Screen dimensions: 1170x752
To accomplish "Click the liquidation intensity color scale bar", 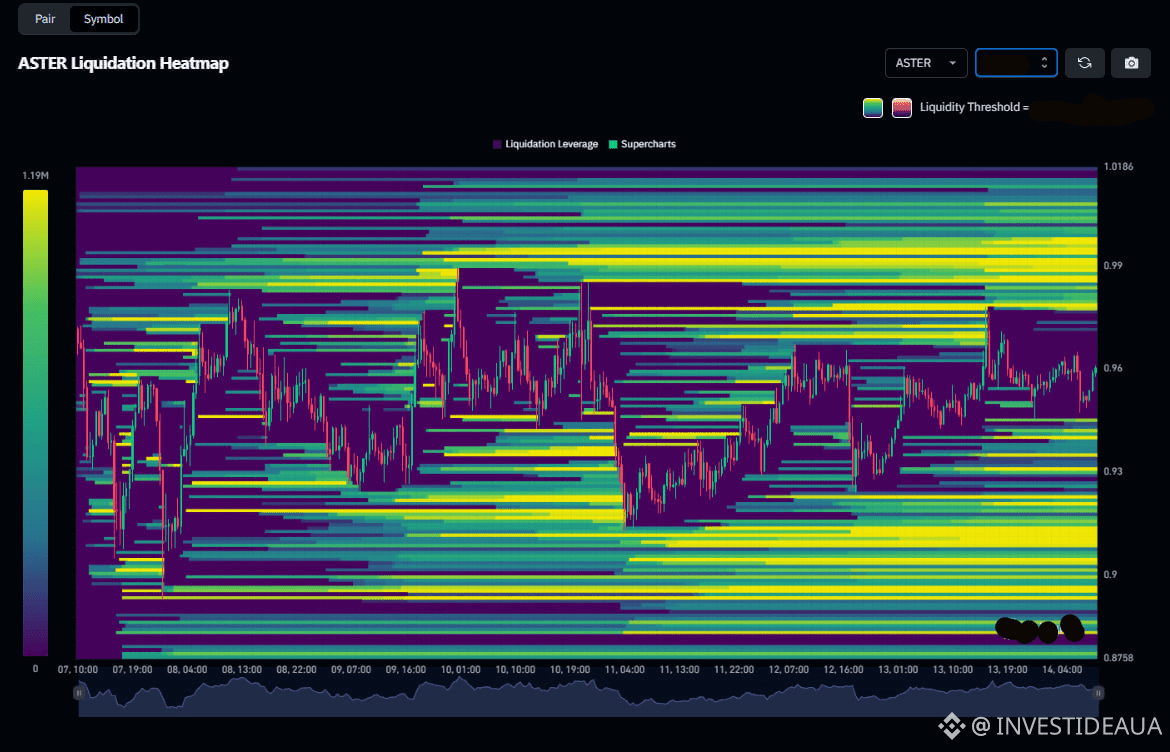I will [x=35, y=422].
